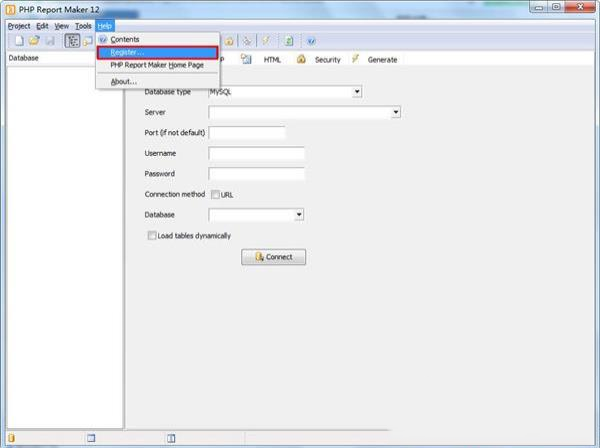Open the Tools menu
Viewport: 600px width, 448px height.
click(83, 26)
